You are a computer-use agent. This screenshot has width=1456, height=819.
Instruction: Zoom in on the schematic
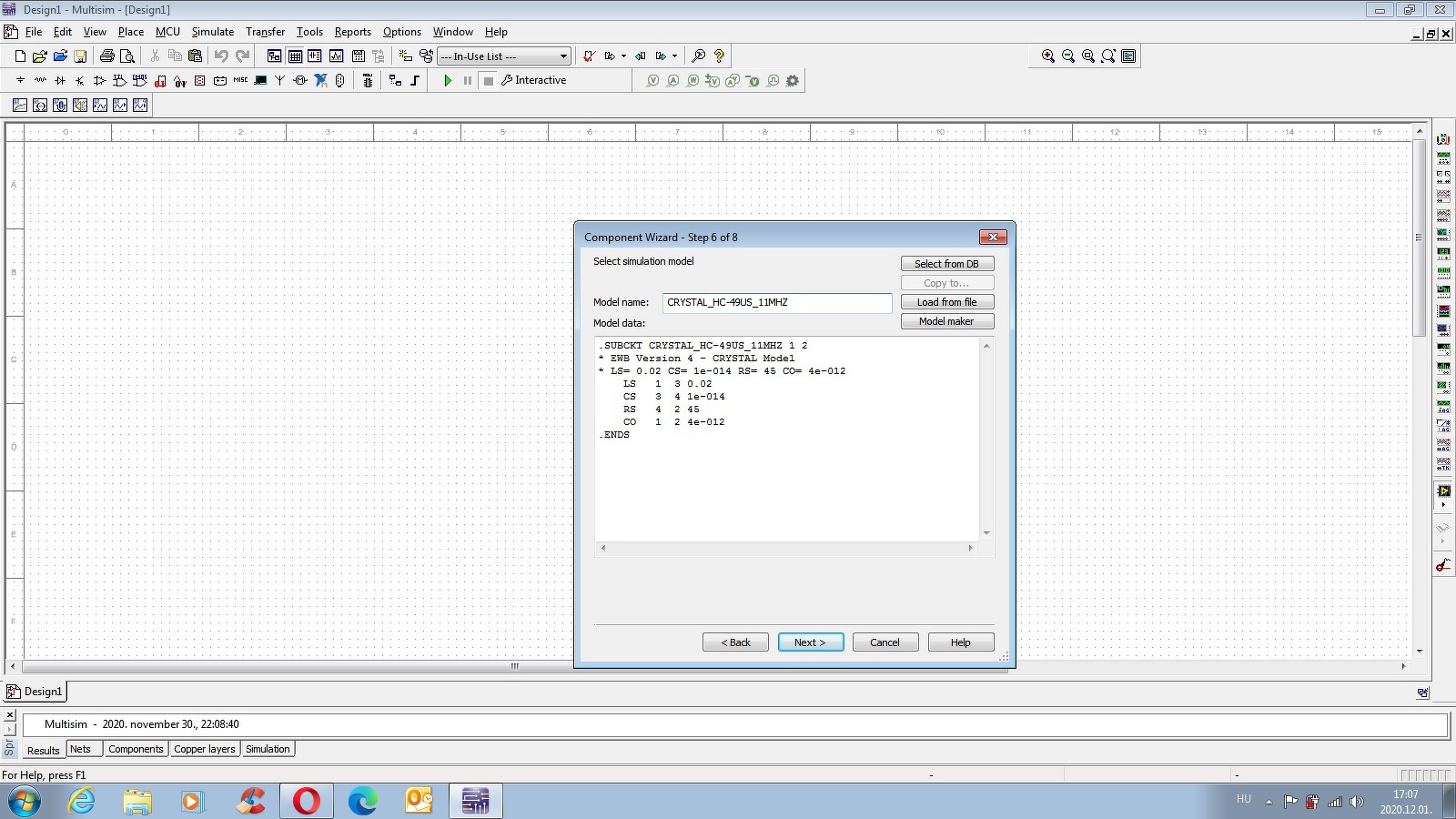tap(1048, 56)
